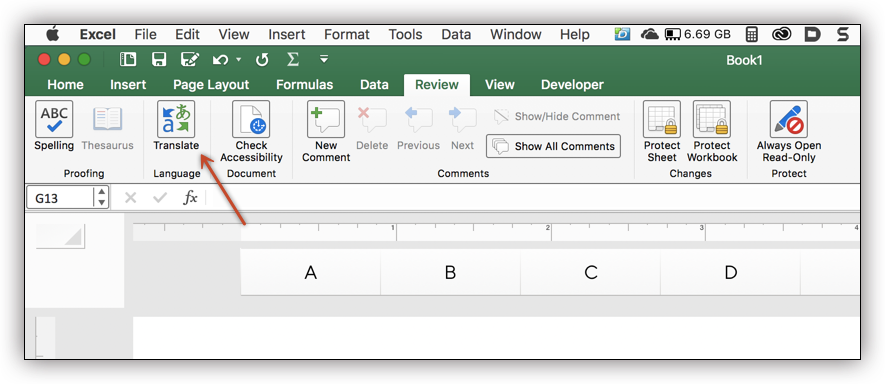Switch to the Page Layout tab

(211, 85)
